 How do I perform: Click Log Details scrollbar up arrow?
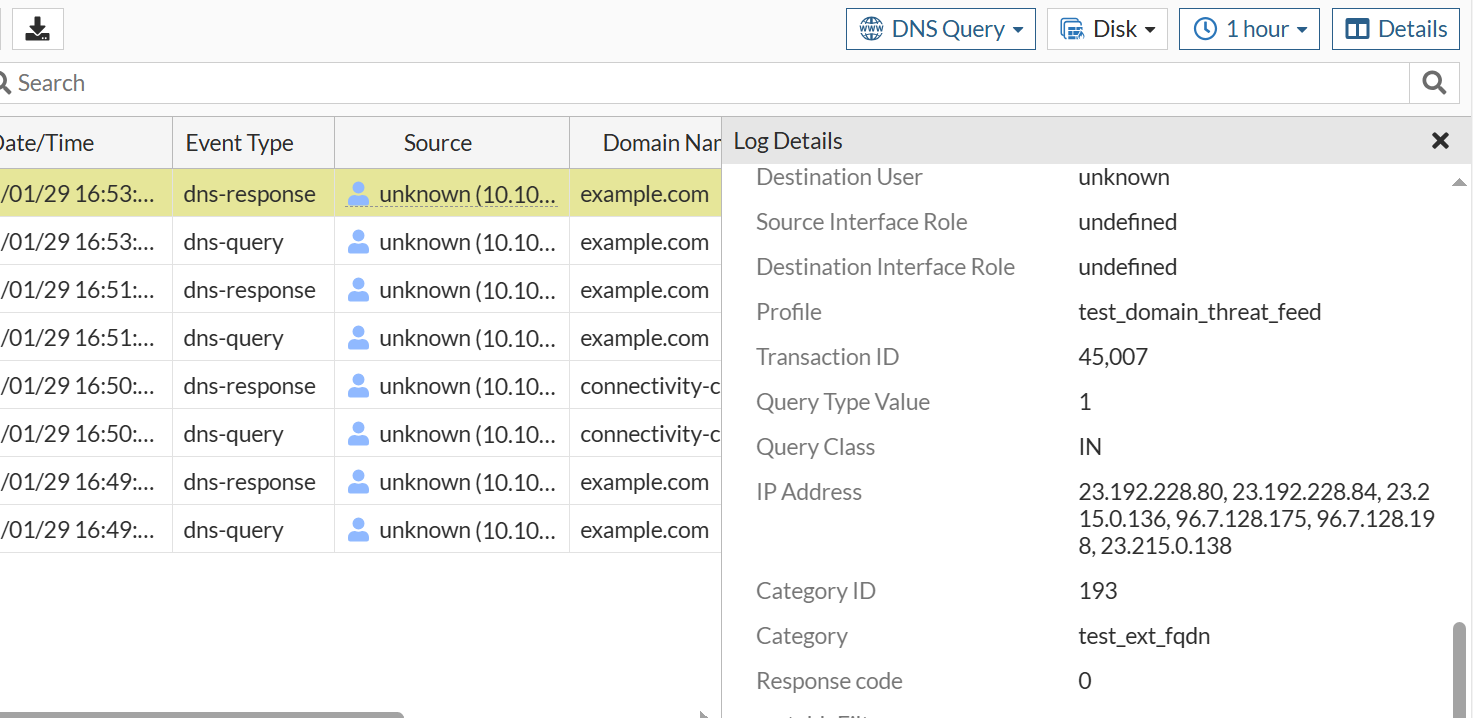(x=1459, y=182)
